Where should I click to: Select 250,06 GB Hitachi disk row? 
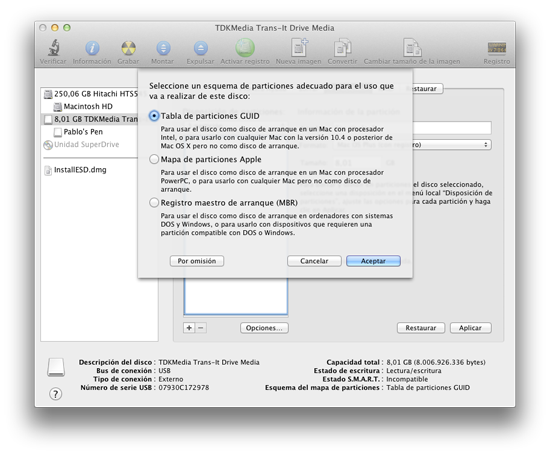pos(89,94)
